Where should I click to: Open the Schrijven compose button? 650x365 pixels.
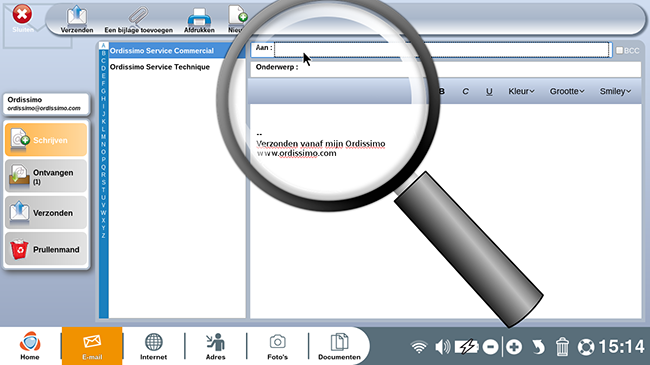tap(46, 140)
